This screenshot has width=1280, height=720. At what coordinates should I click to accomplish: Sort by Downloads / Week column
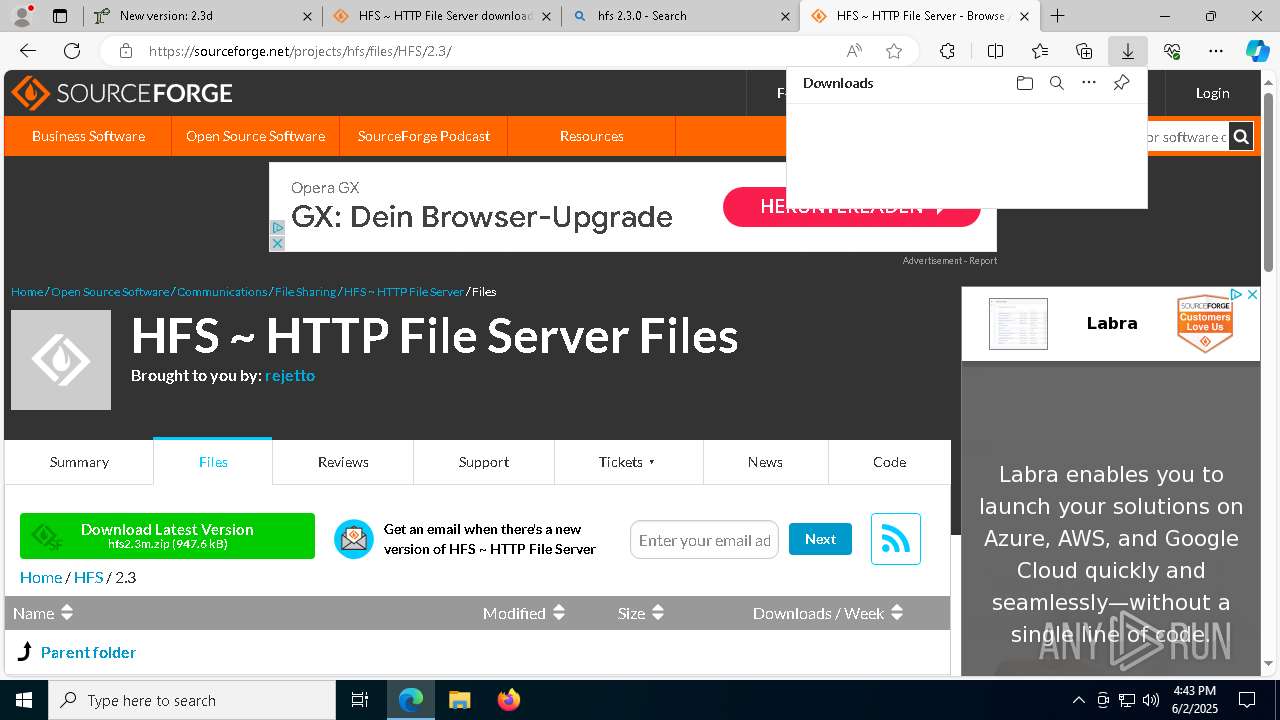point(828,613)
